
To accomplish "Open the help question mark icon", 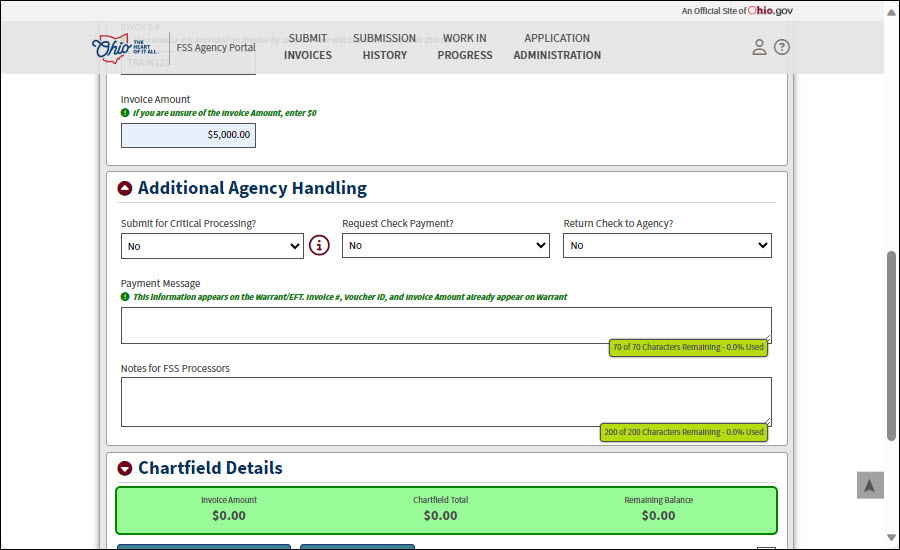I will [x=782, y=47].
